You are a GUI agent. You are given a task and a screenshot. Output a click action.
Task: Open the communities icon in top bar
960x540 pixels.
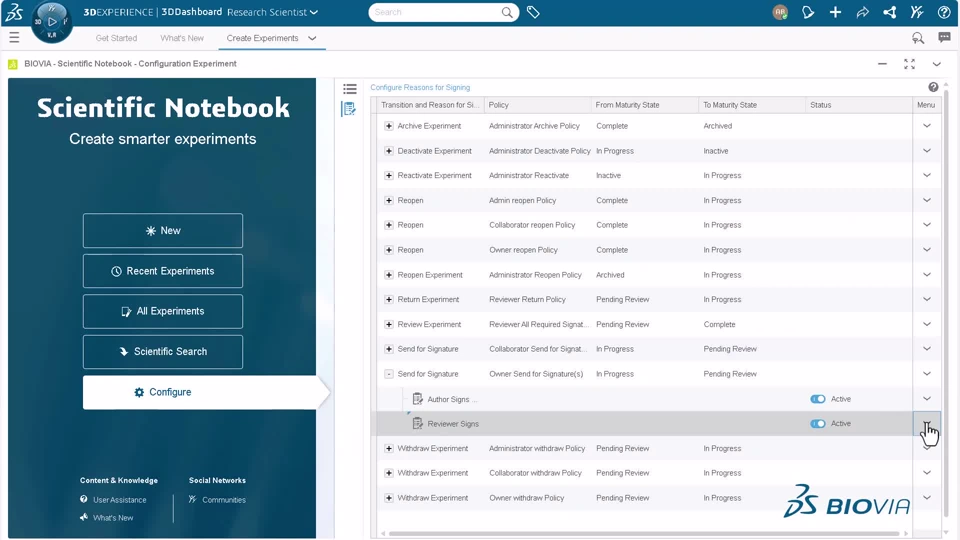click(x=917, y=12)
